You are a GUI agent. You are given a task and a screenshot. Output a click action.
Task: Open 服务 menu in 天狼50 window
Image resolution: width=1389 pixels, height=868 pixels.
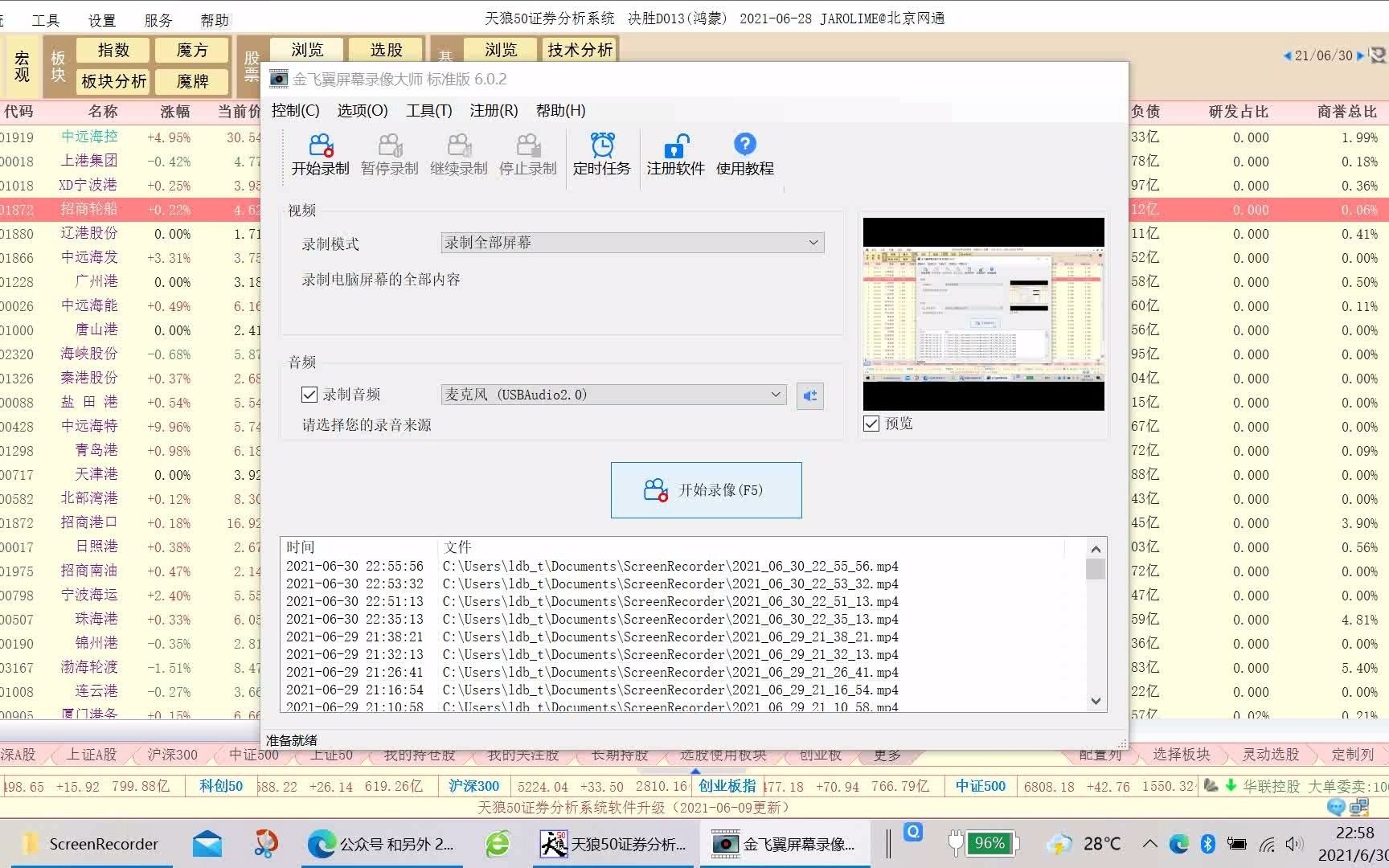(x=158, y=20)
